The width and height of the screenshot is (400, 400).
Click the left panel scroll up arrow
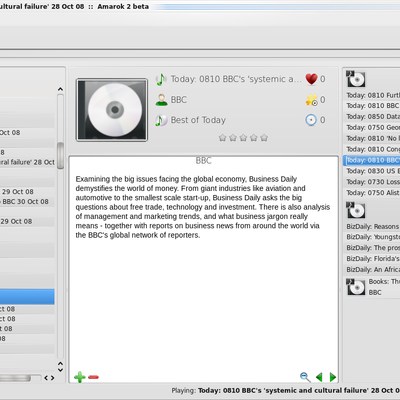pyautogui.click(x=60, y=89)
